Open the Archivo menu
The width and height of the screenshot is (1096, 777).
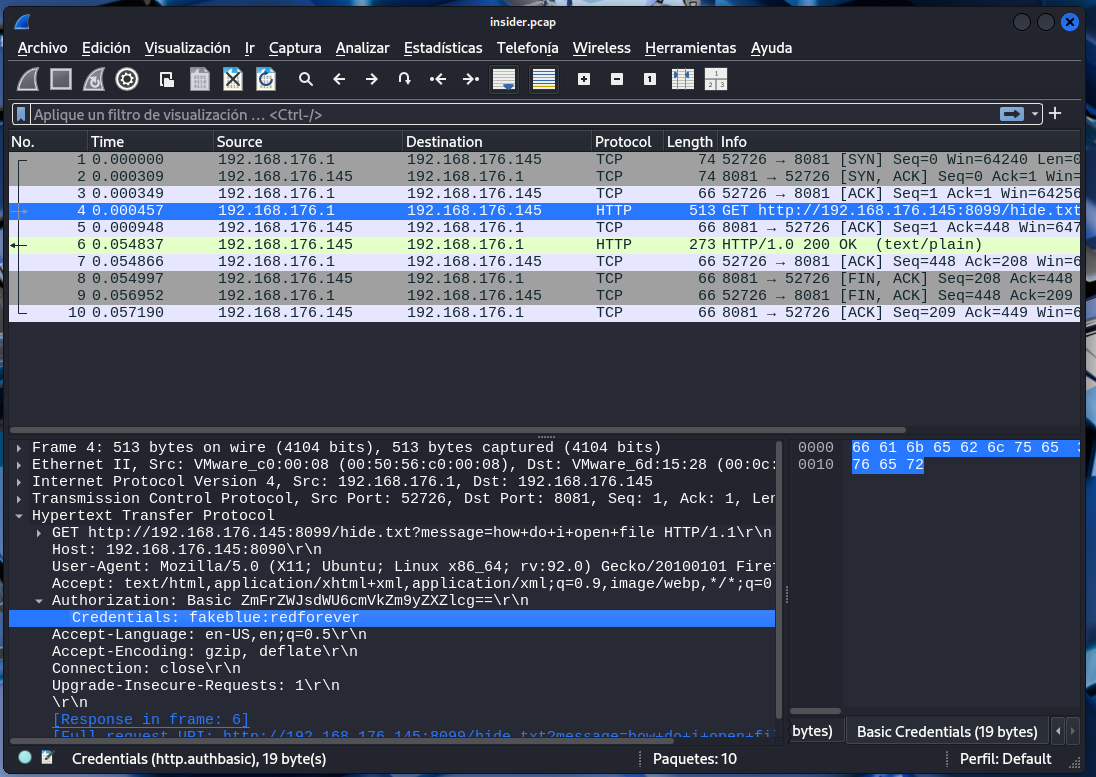click(43, 48)
